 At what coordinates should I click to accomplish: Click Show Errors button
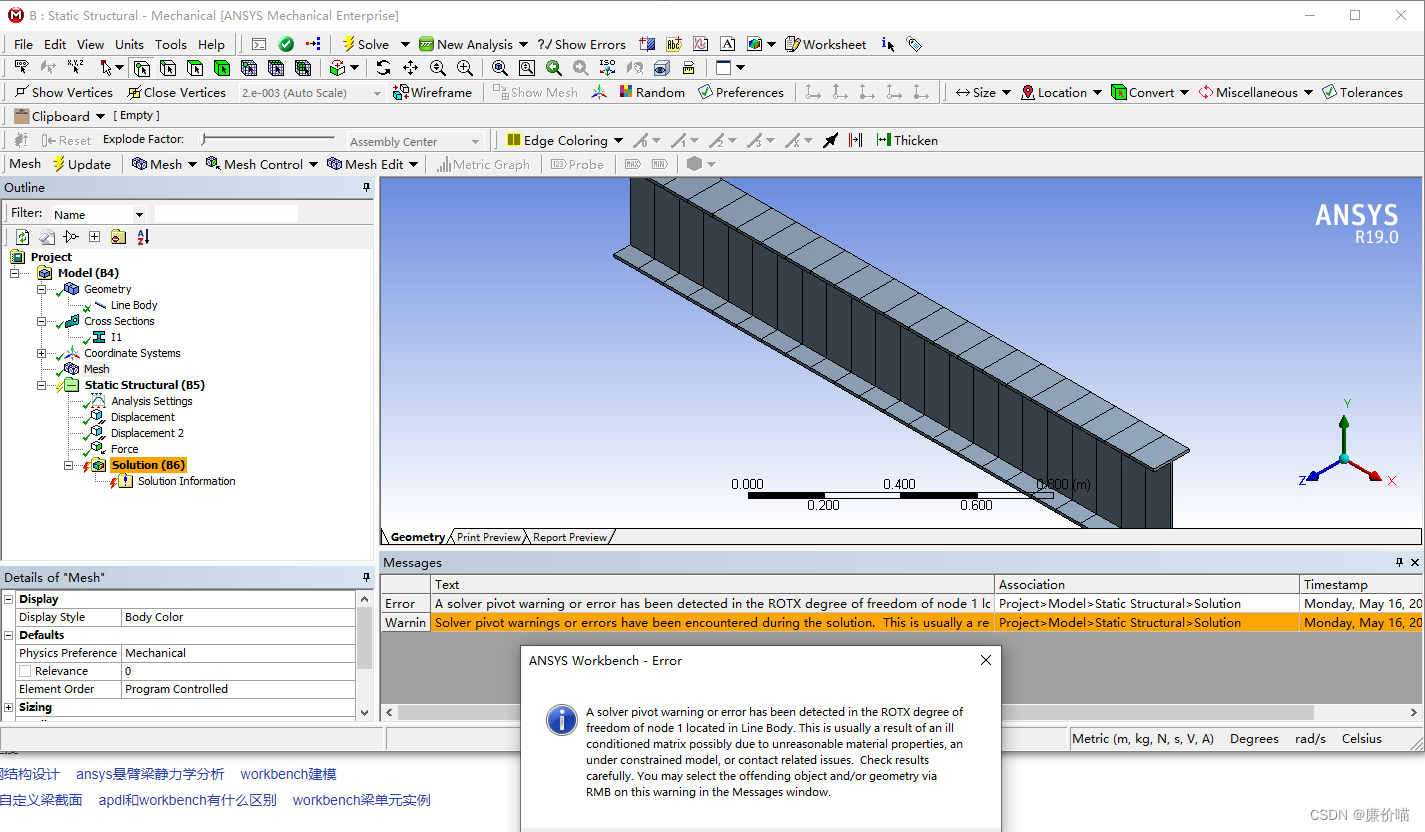point(582,44)
